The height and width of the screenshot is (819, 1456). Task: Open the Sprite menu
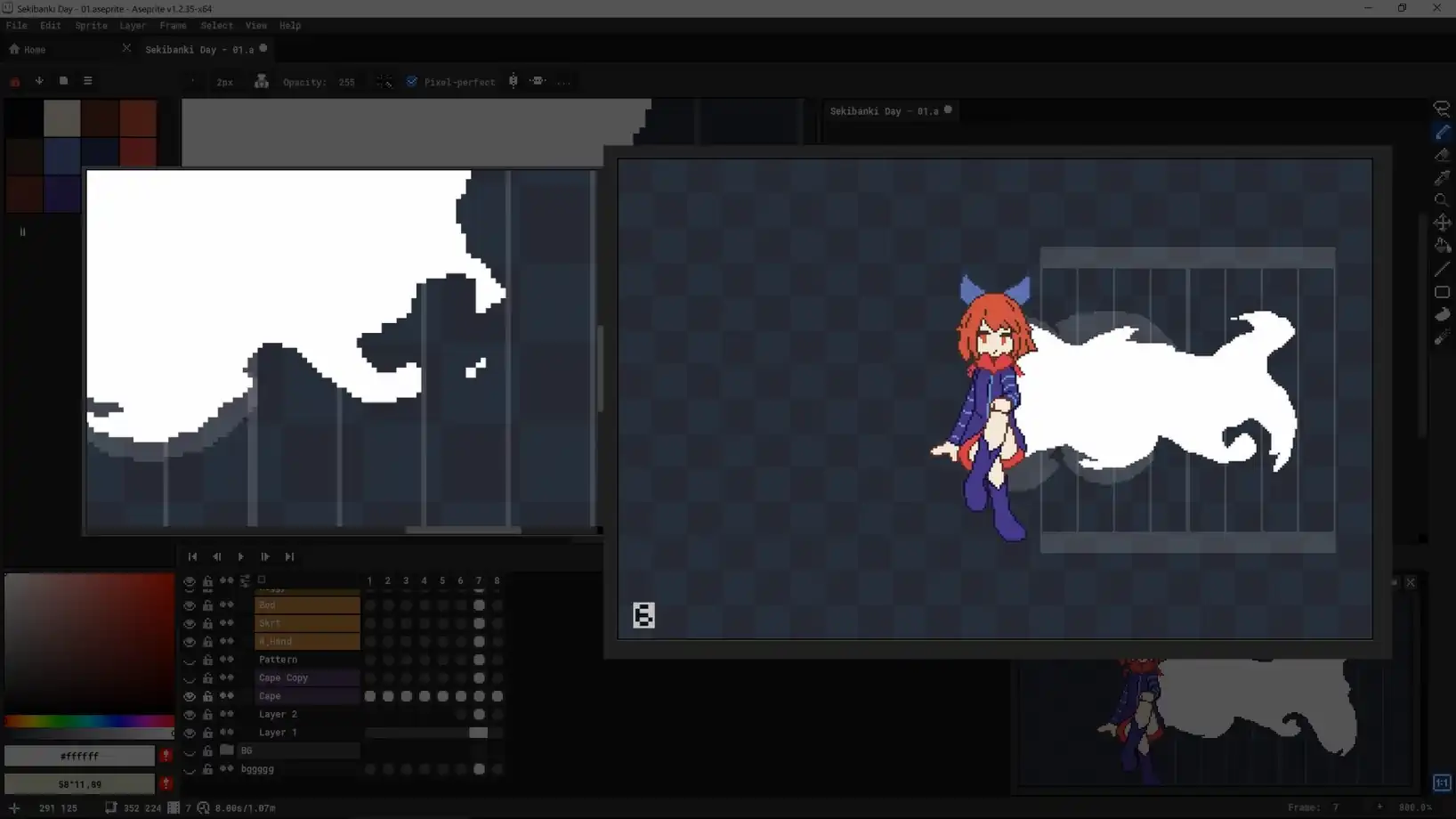click(91, 26)
